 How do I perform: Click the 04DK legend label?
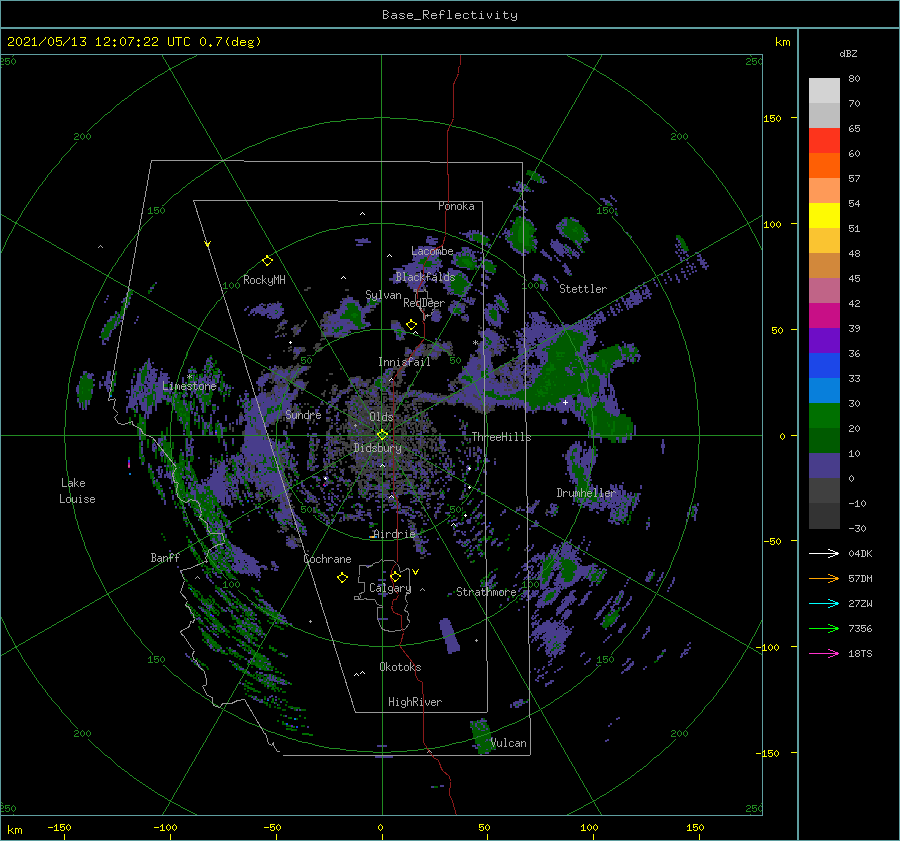pos(860,553)
